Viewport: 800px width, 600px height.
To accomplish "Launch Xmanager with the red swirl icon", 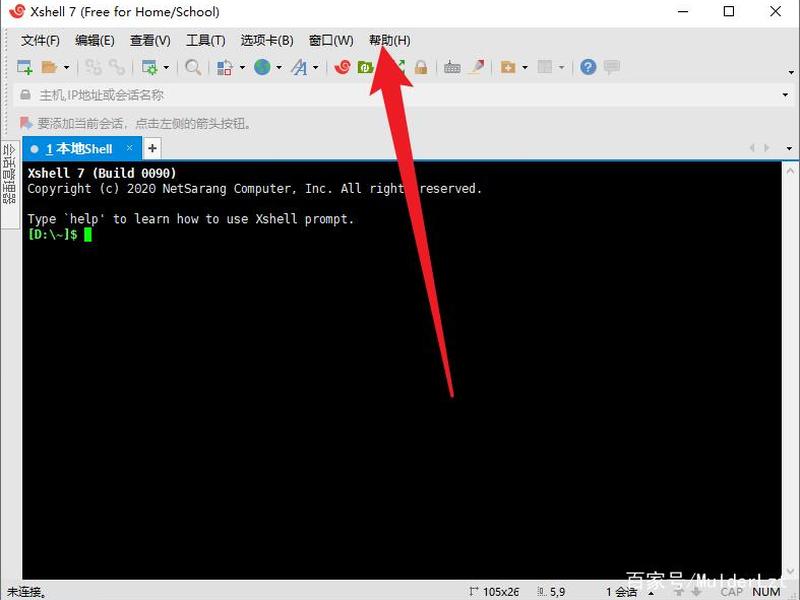I will pyautogui.click(x=343, y=67).
